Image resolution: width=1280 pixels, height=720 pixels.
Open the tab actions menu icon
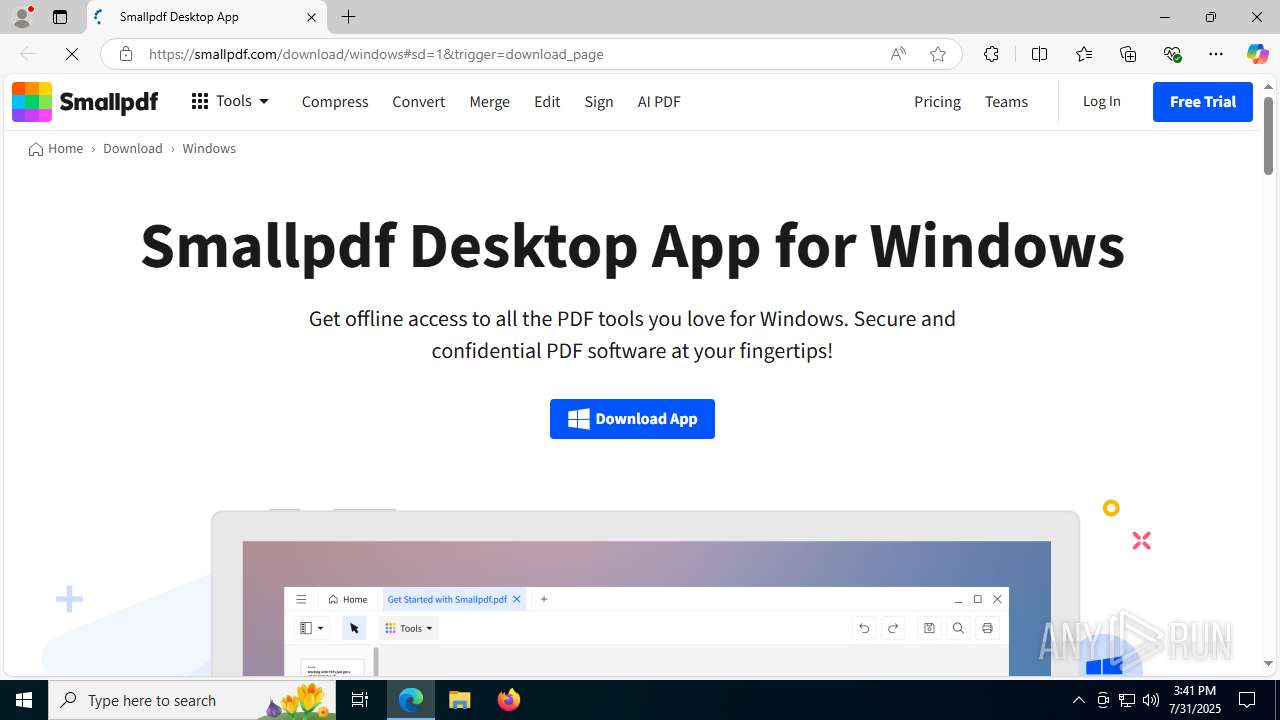coord(60,17)
